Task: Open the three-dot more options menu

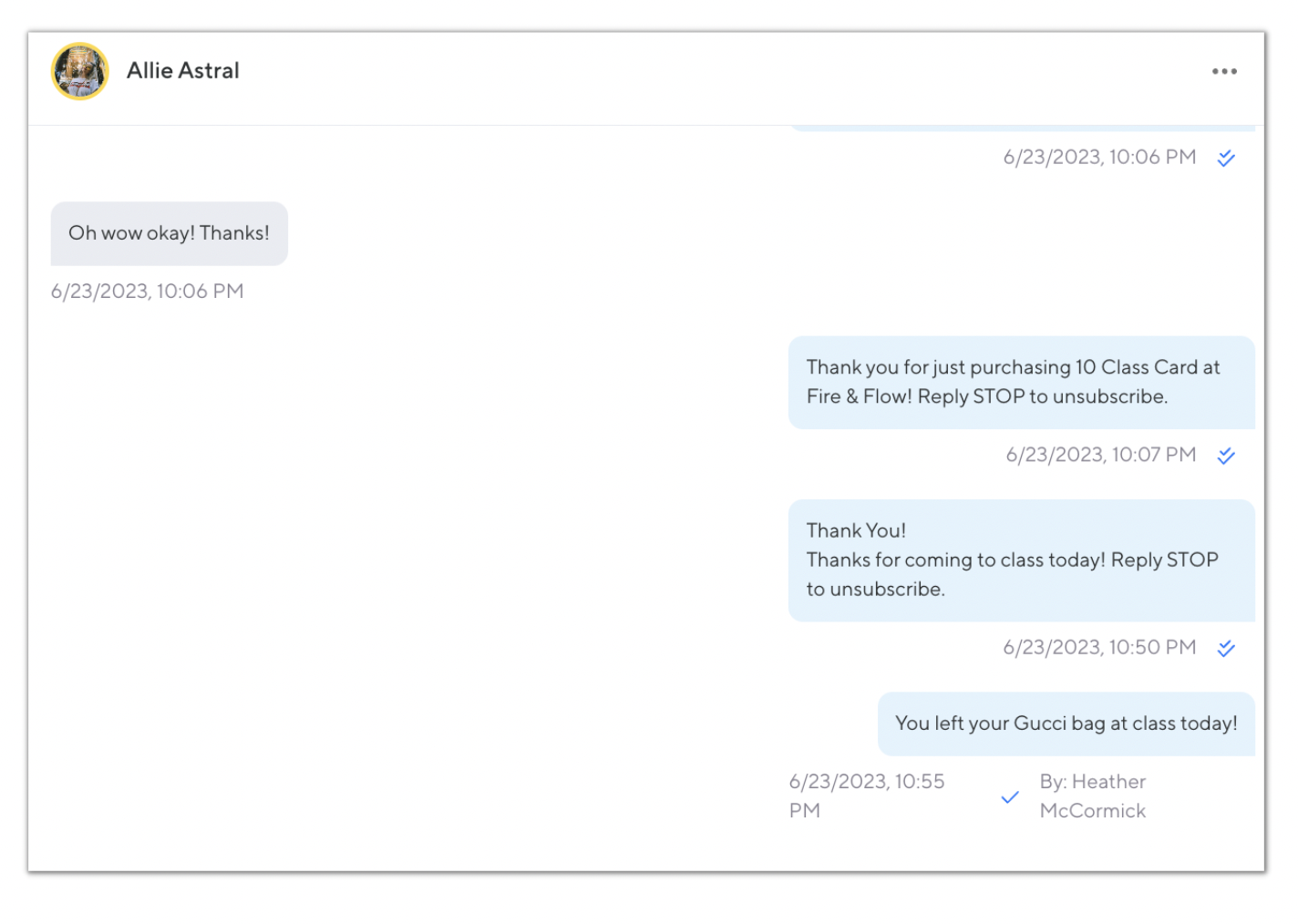Action: [x=1223, y=71]
